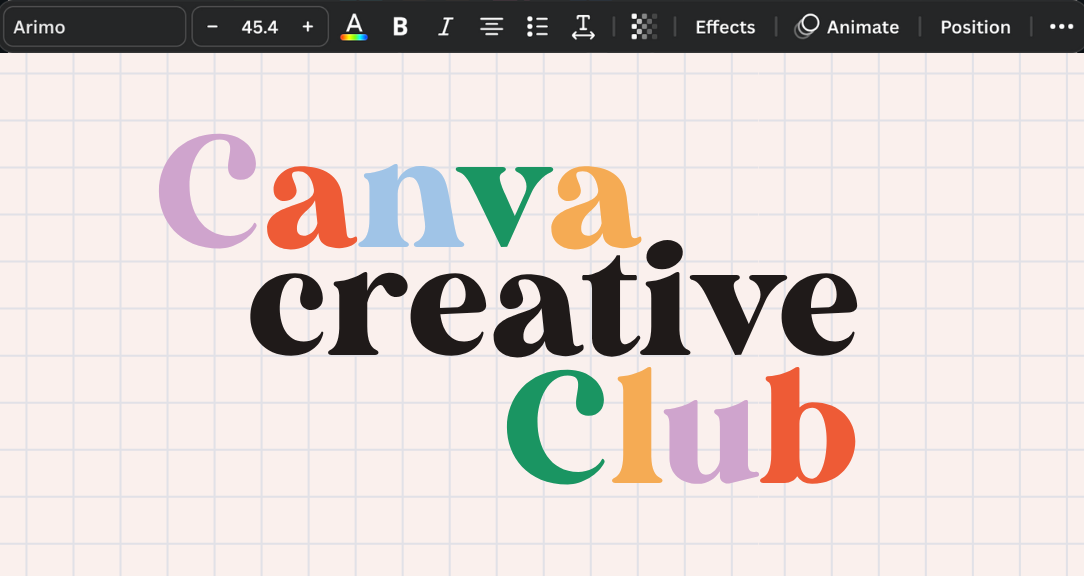Open letter and line spacing settings

(x=583, y=27)
